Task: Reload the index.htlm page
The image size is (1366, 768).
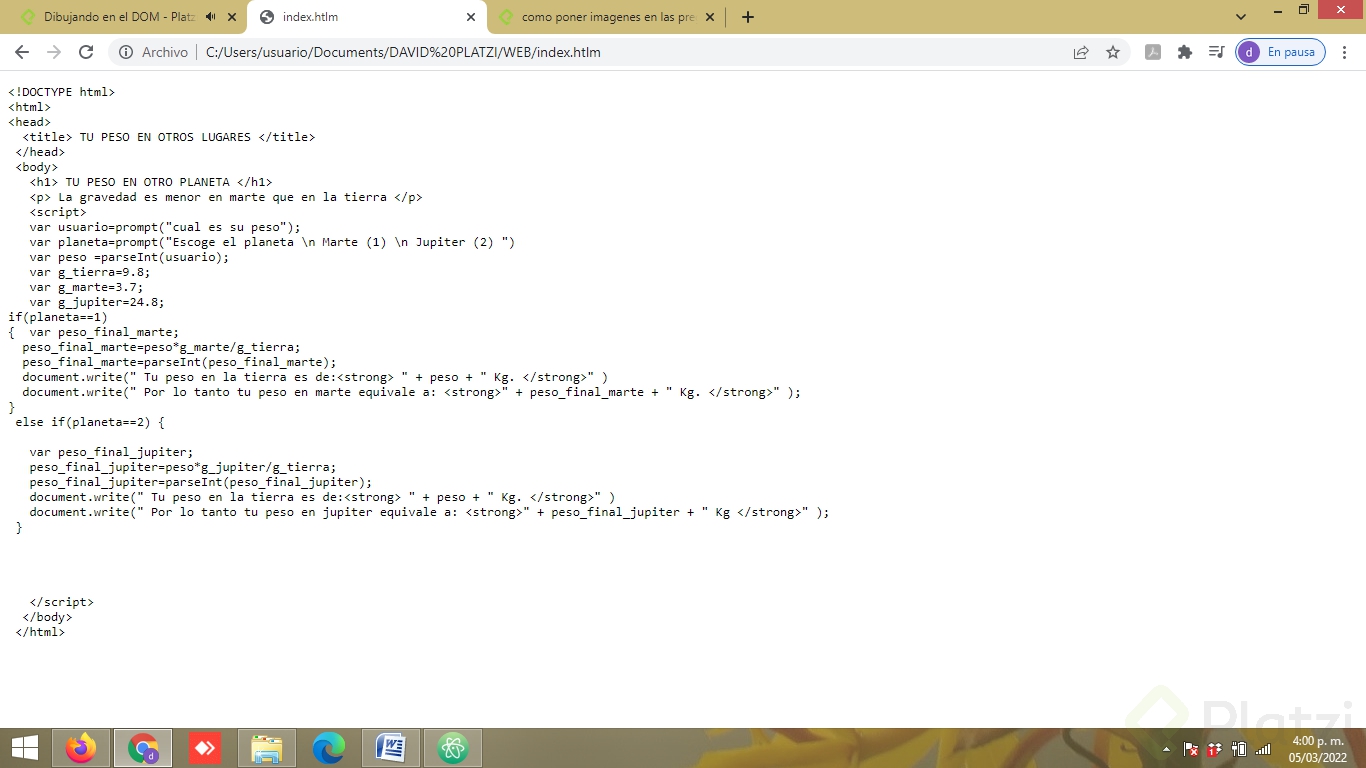Action: tap(86, 52)
